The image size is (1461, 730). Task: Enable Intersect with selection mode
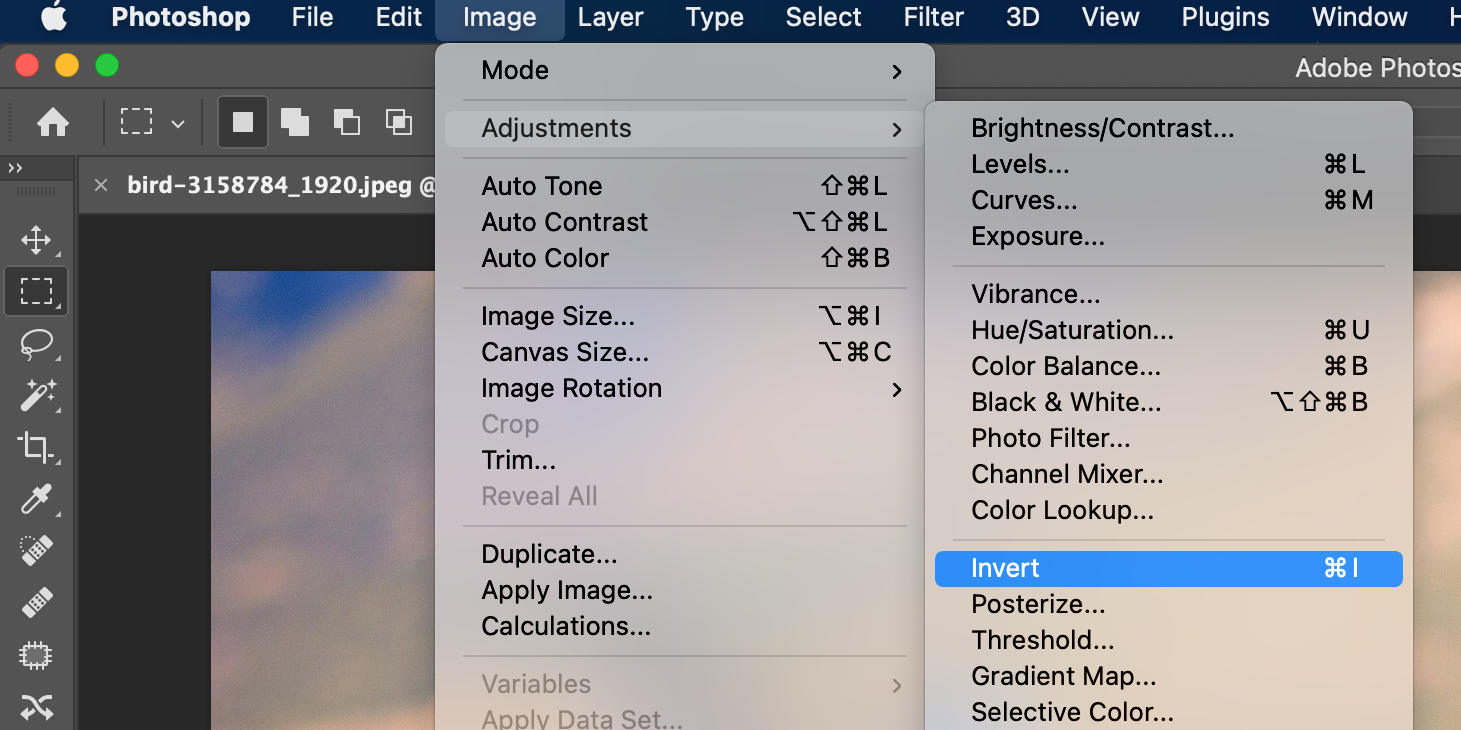[x=398, y=121]
